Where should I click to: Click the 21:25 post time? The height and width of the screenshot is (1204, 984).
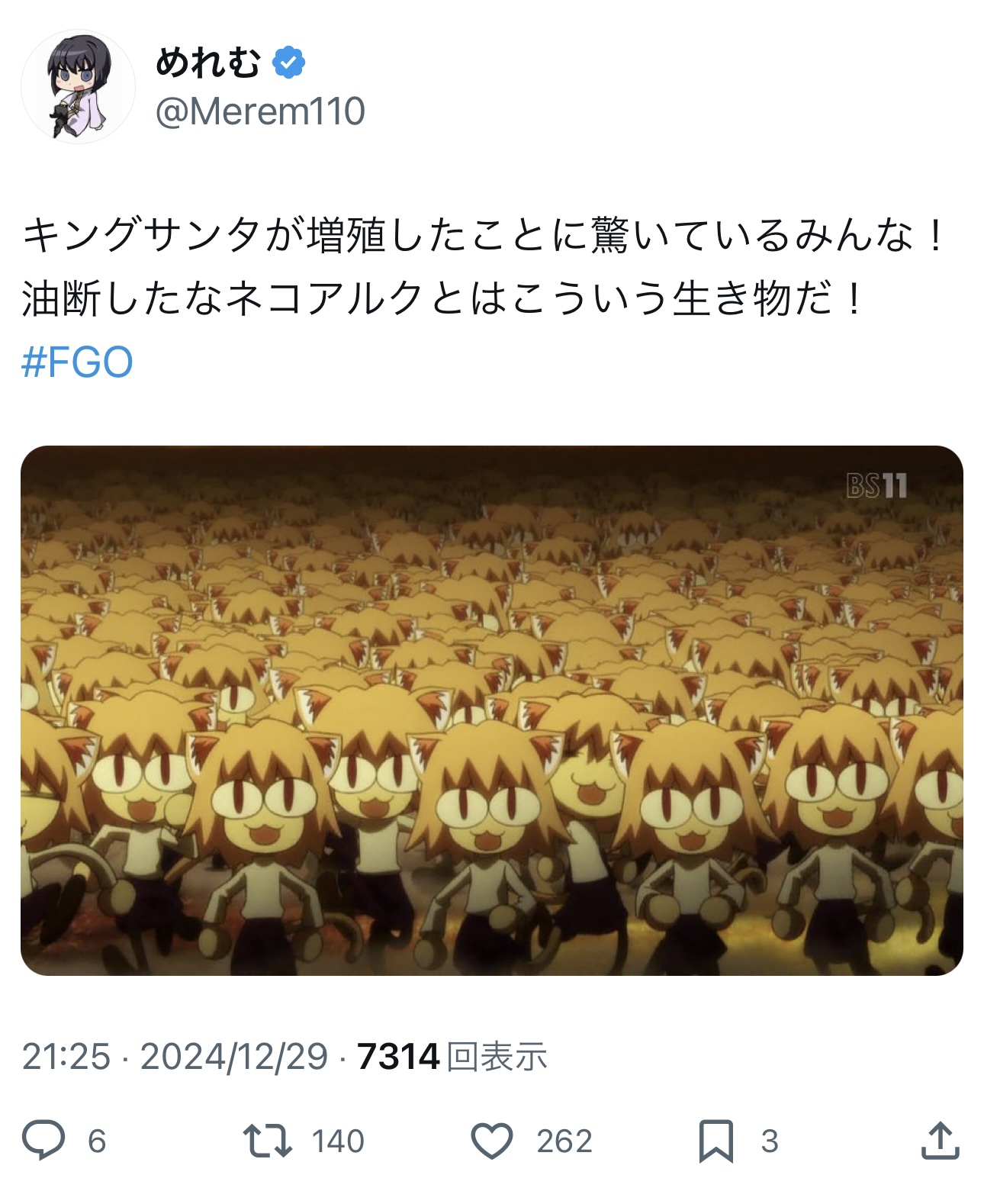[66, 1057]
